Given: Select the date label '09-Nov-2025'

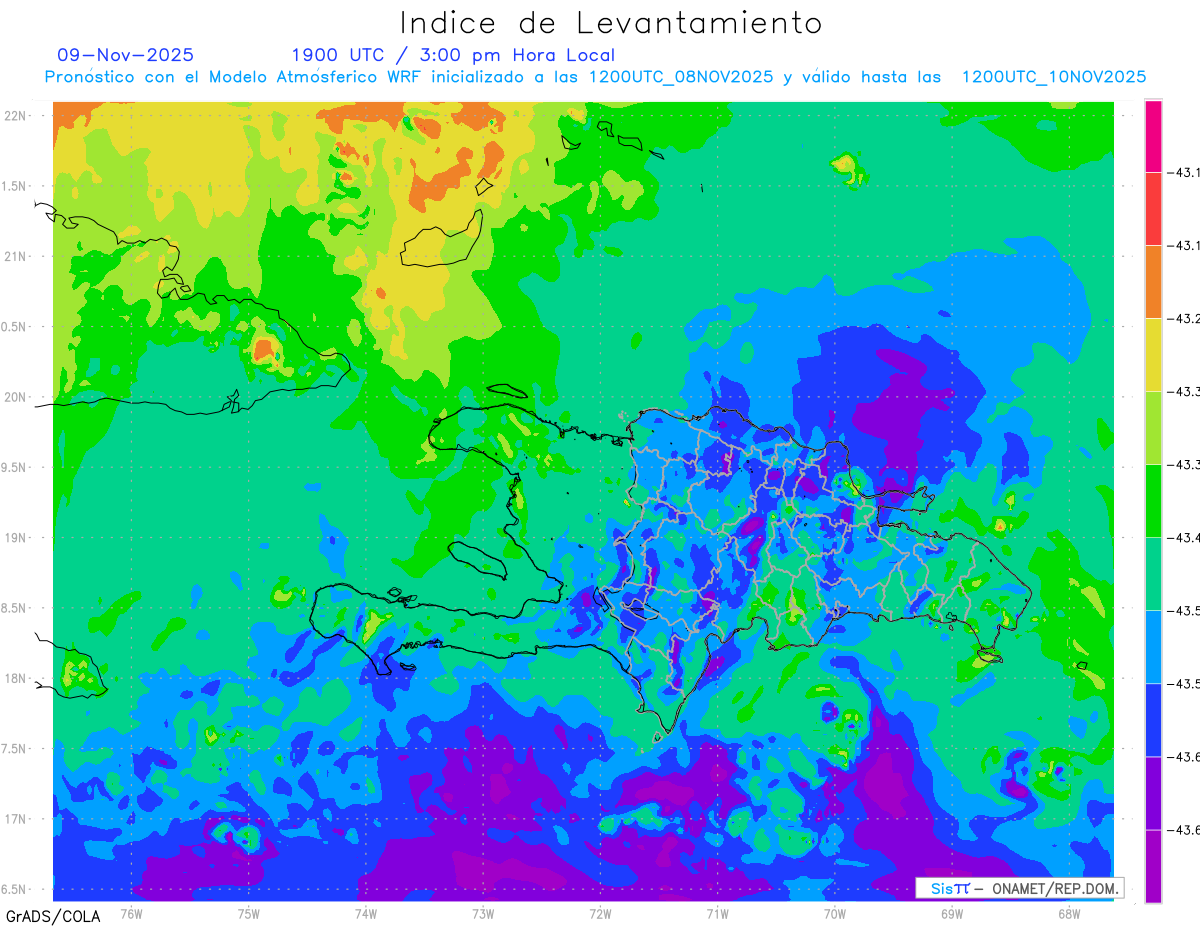Looking at the screenshot, I should (125, 55).
